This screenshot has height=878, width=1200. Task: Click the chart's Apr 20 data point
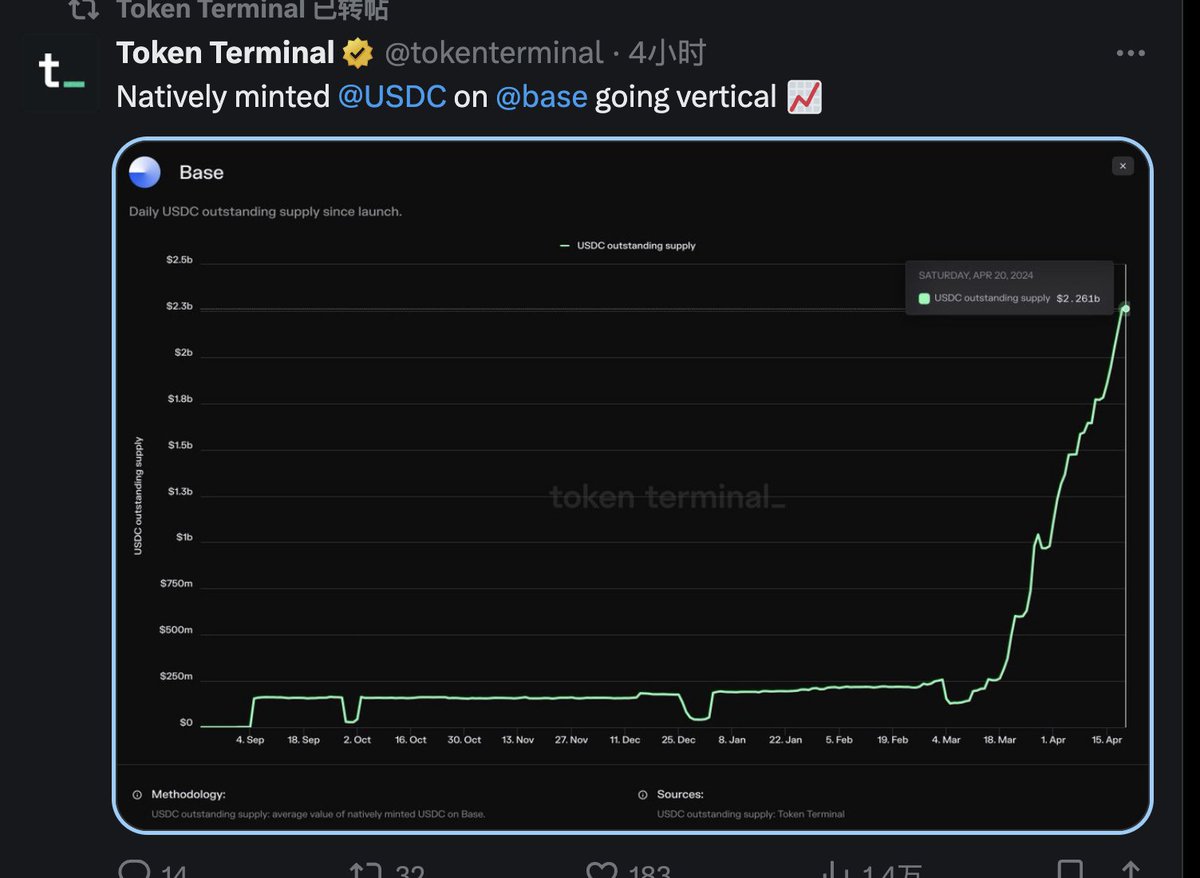click(1126, 308)
